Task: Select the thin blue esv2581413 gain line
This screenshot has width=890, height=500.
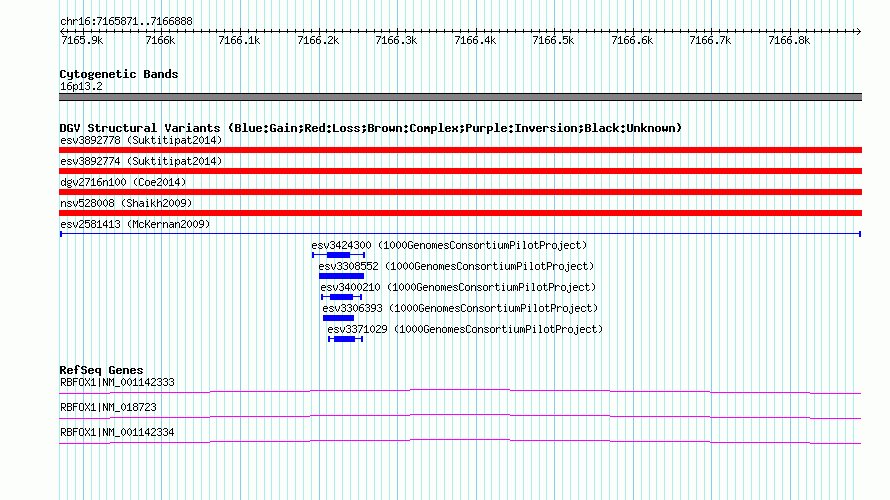Action: click(x=460, y=234)
